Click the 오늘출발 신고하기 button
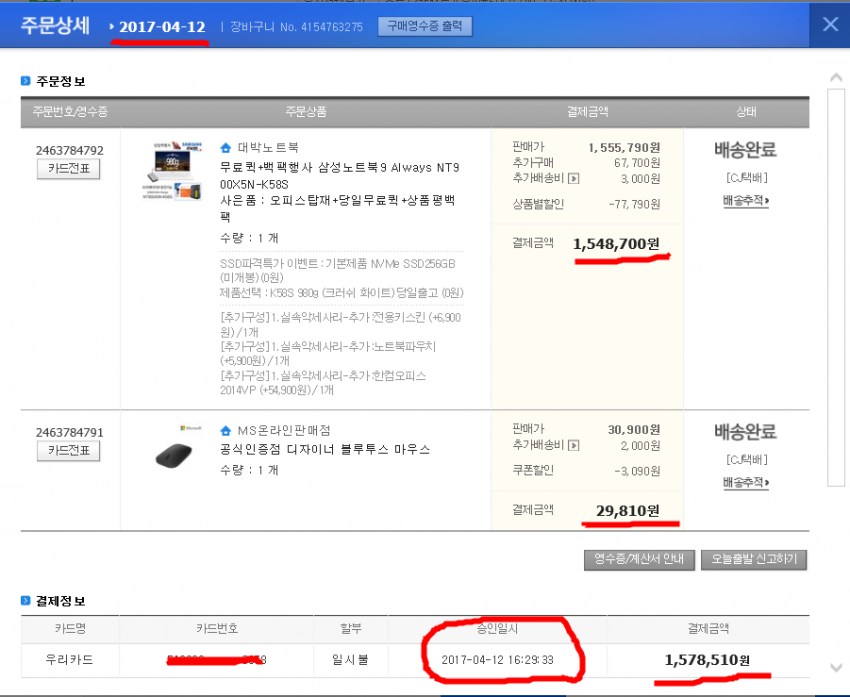This screenshot has width=850, height=697. [754, 559]
